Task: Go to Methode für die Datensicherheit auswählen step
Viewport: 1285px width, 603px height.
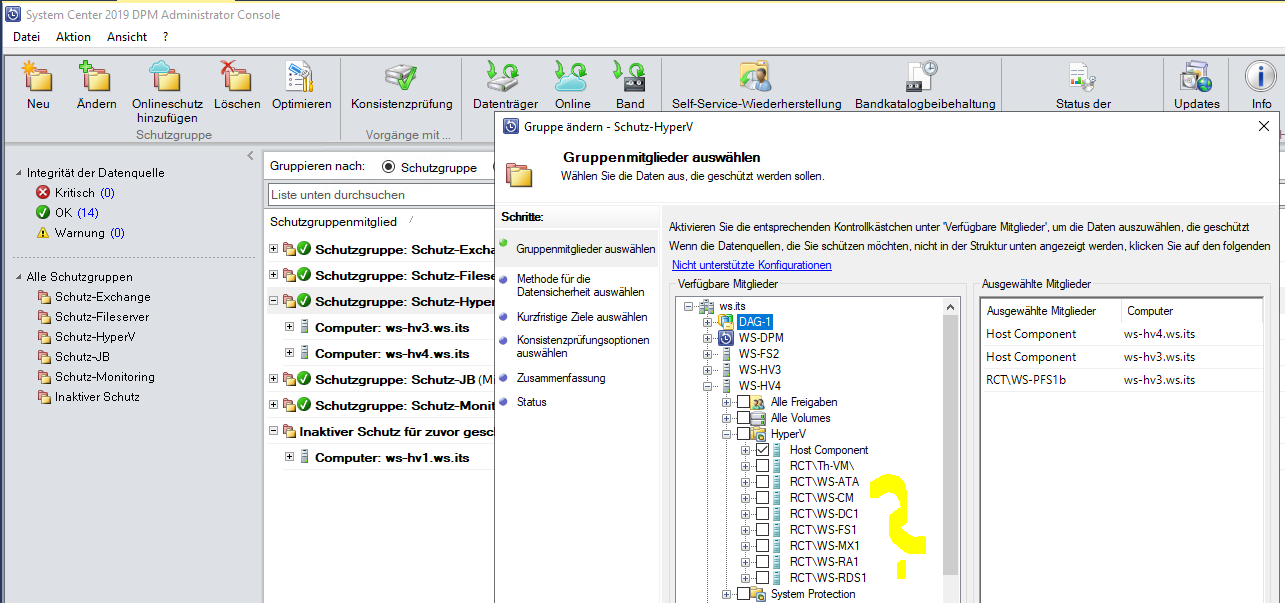Action: coord(580,285)
